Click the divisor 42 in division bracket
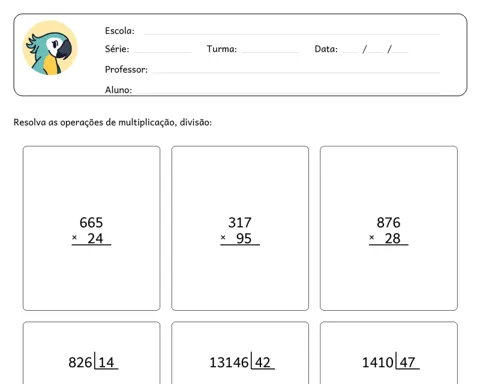480x384 pixels. coord(263,362)
